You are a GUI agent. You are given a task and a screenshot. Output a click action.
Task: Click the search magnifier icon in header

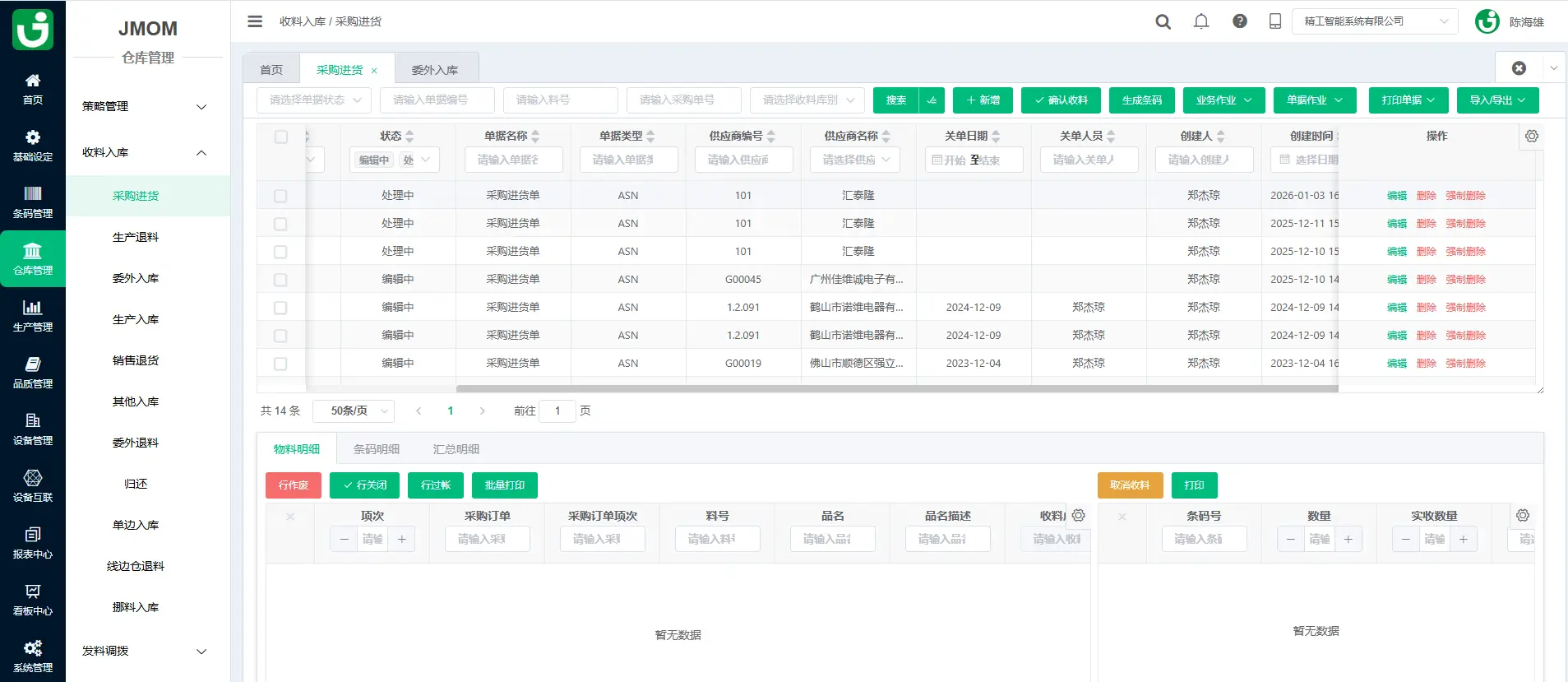click(1163, 22)
